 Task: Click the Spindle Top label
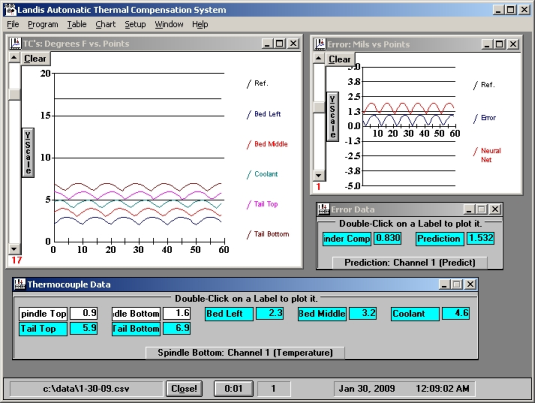coord(43,313)
